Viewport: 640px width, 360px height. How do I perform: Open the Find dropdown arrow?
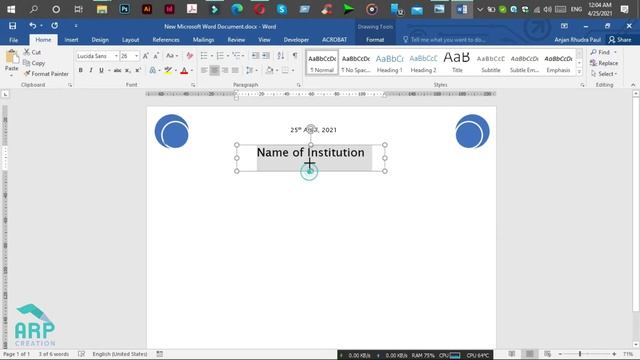pyautogui.click(x=615, y=52)
